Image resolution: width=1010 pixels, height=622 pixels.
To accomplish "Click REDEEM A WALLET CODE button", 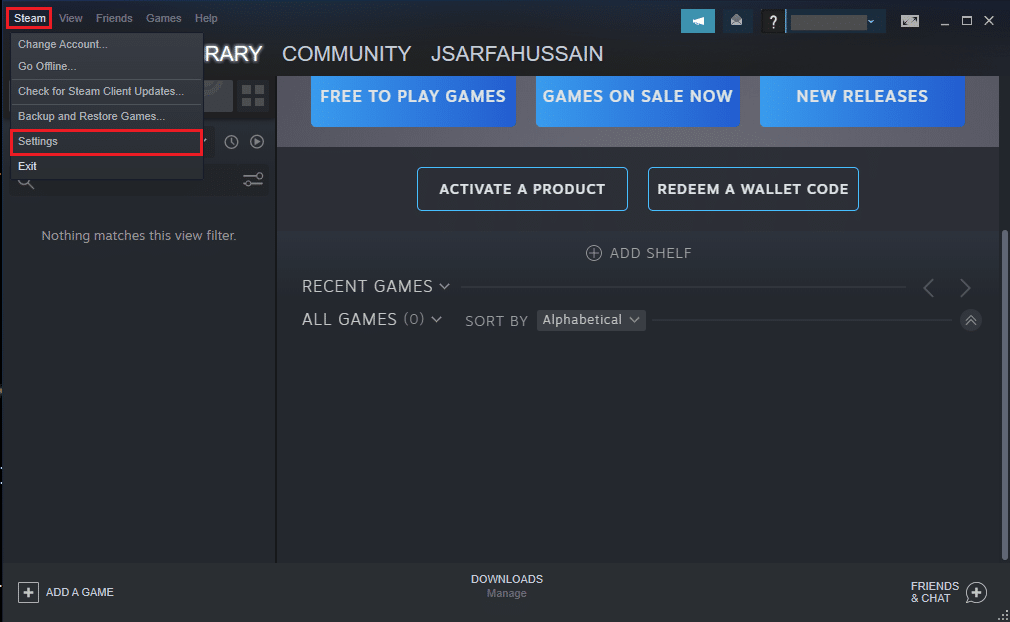I will pyautogui.click(x=753, y=189).
